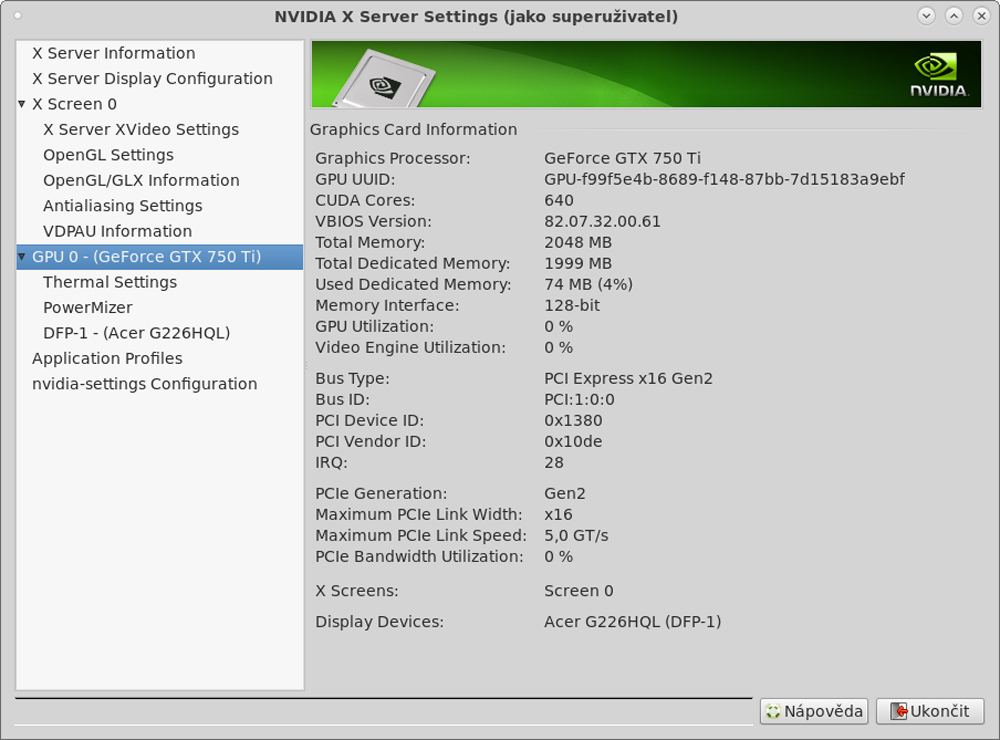Minimize window with the down-chevron titlebar button
This screenshot has height=740, width=1000.
point(926,16)
